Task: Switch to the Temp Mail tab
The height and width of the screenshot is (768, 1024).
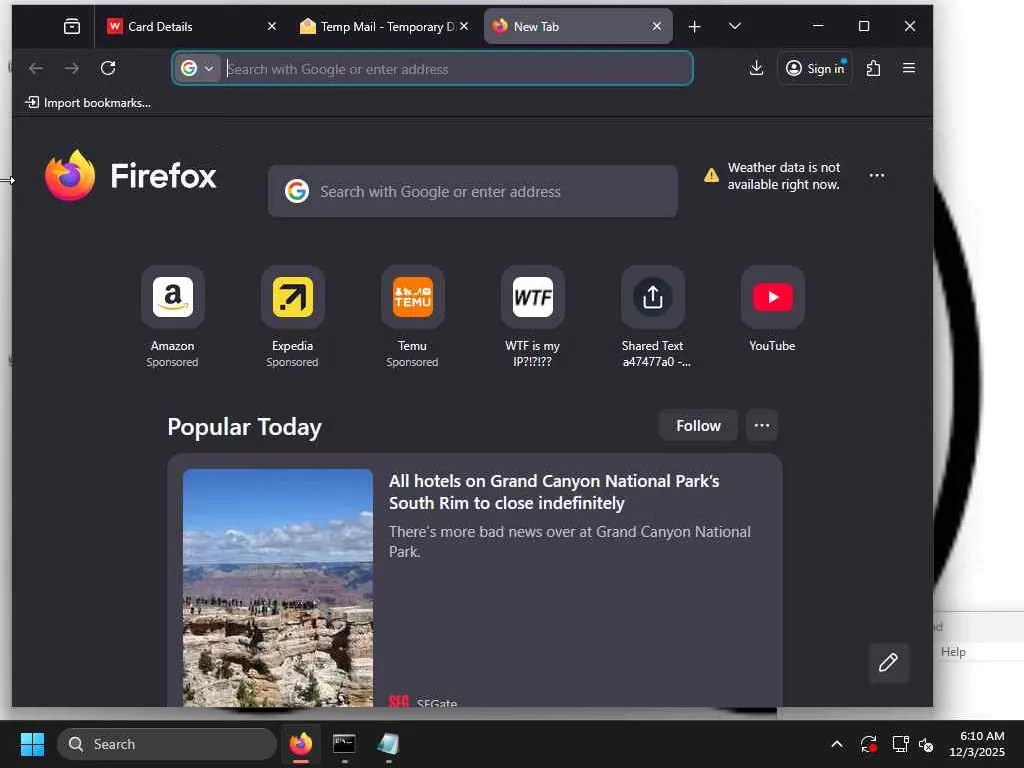Action: pyautogui.click(x=385, y=26)
